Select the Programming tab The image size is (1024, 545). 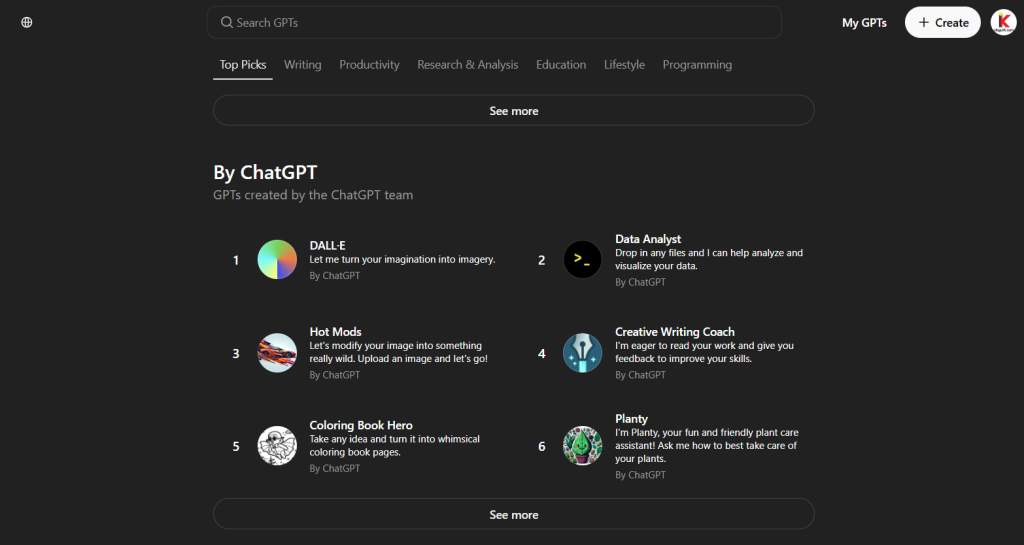point(697,65)
